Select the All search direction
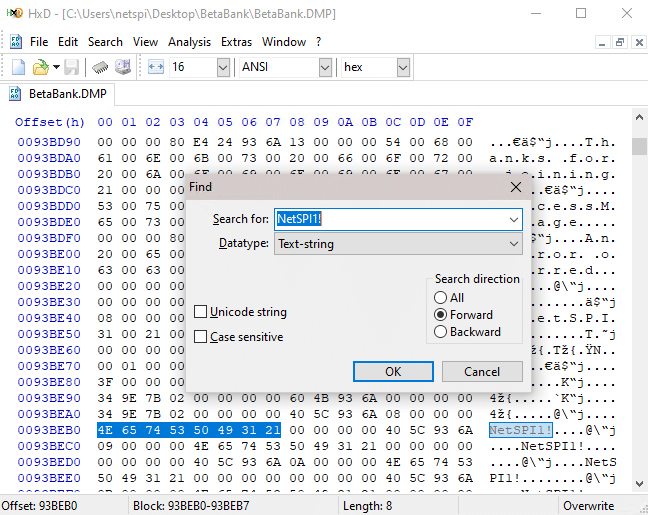648x515 pixels. click(x=440, y=298)
